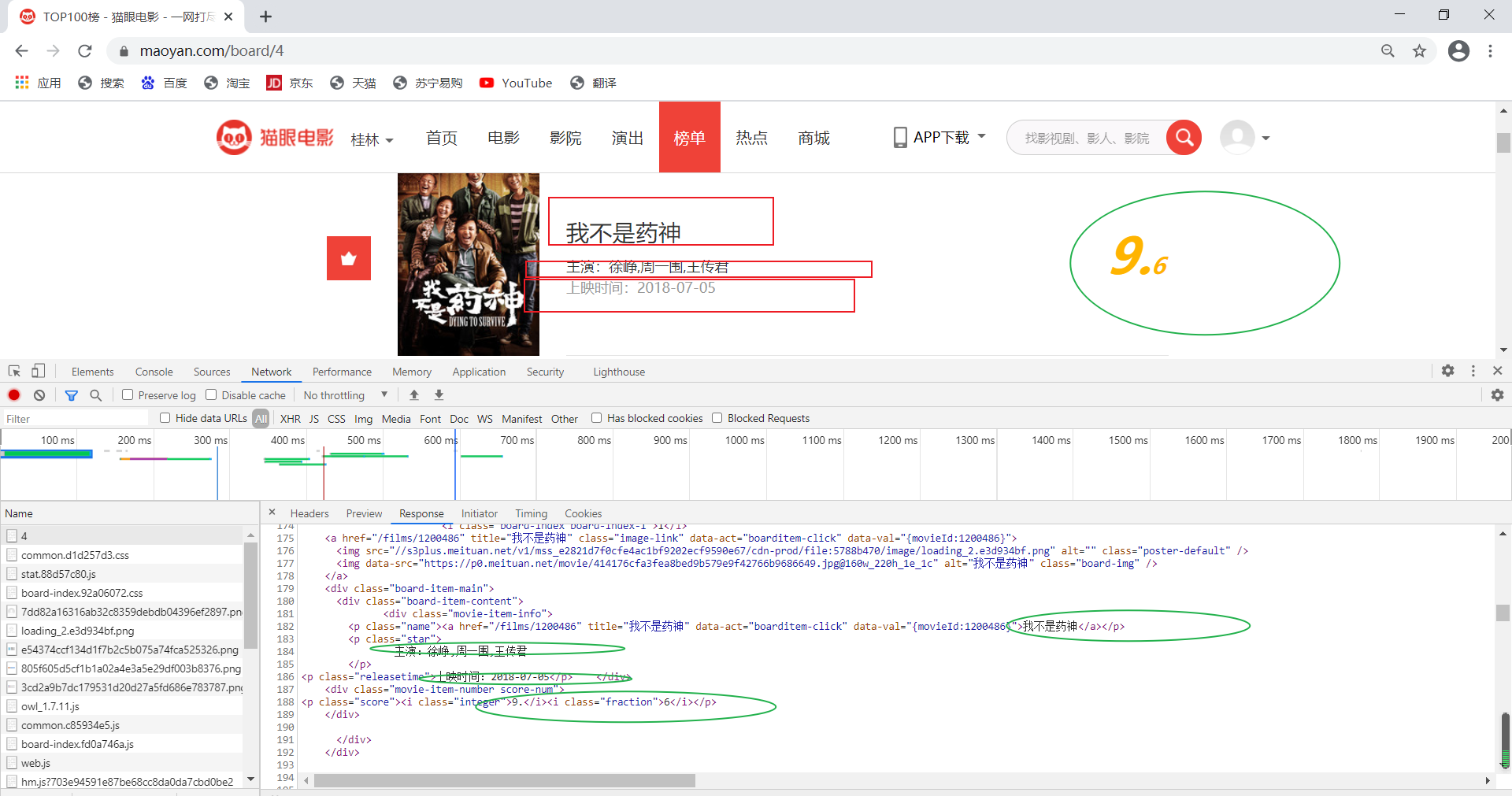
Task: Bookmark this page with the star icon
Action: (x=1419, y=51)
